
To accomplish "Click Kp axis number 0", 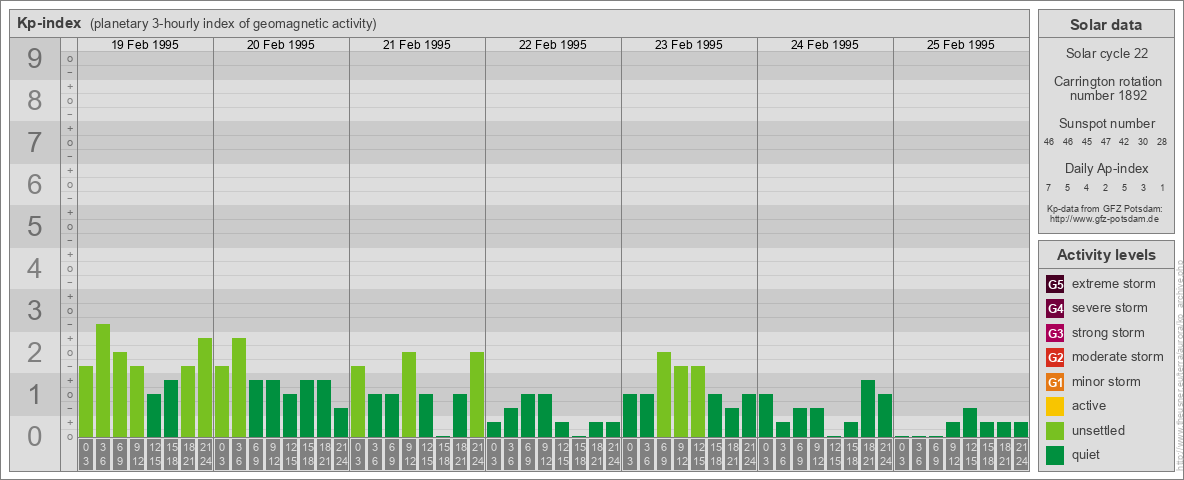I will pyautogui.click(x=35, y=436).
